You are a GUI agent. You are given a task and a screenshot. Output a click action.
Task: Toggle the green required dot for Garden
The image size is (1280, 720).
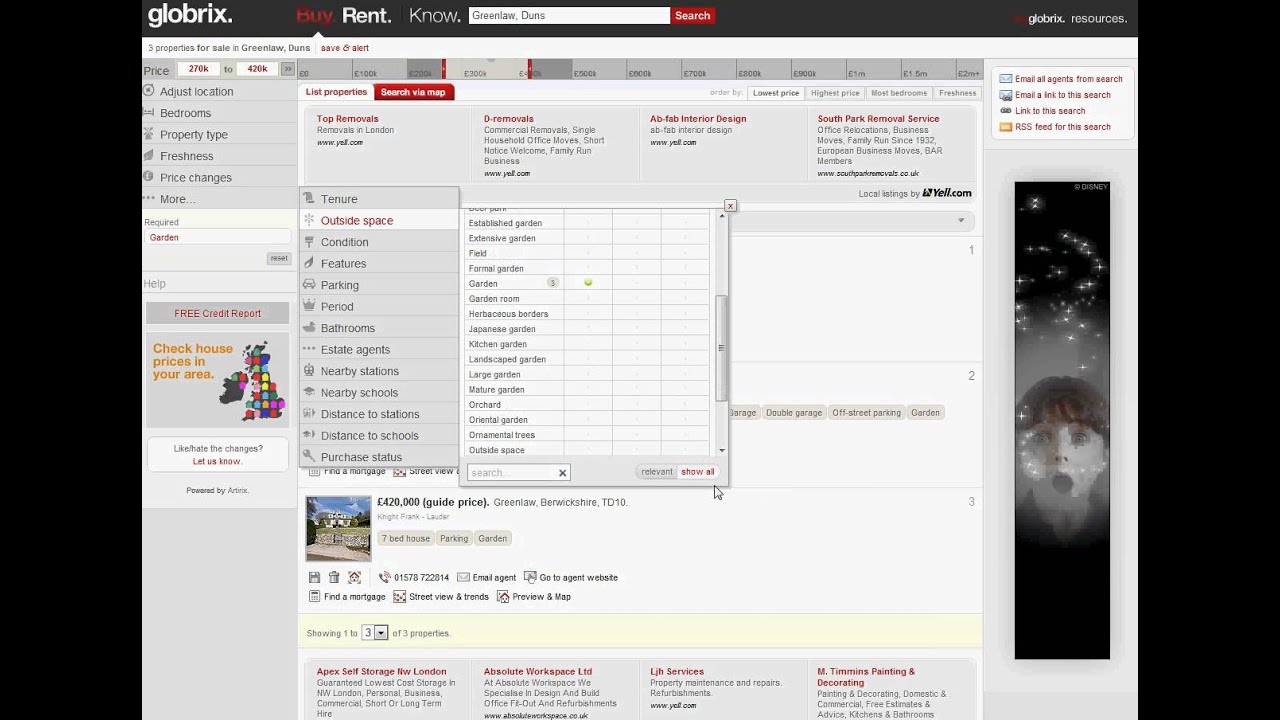[588, 283]
